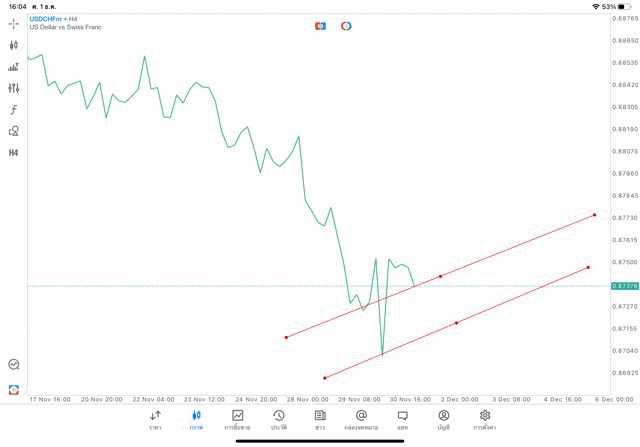The image size is (640, 447).
Task: Open the drawing objects shapes icon
Action: (x=14, y=131)
